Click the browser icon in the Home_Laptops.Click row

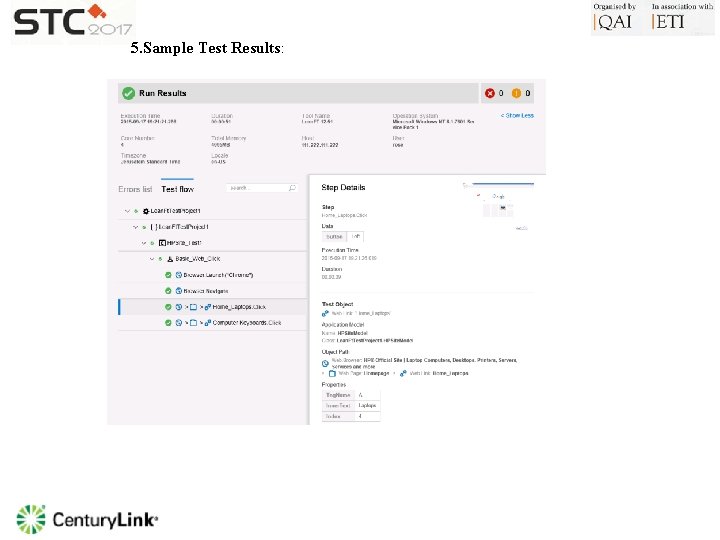179,307
